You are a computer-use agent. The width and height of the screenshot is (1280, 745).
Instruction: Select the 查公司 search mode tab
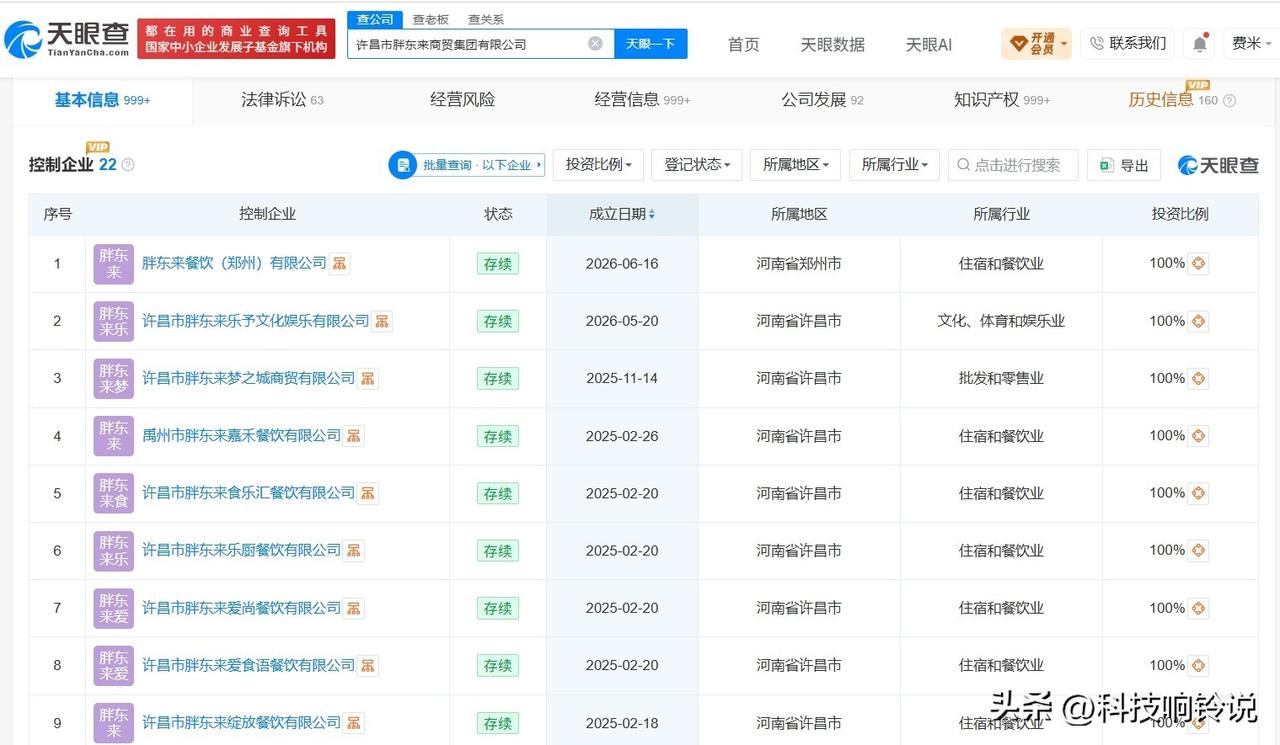[x=375, y=20]
